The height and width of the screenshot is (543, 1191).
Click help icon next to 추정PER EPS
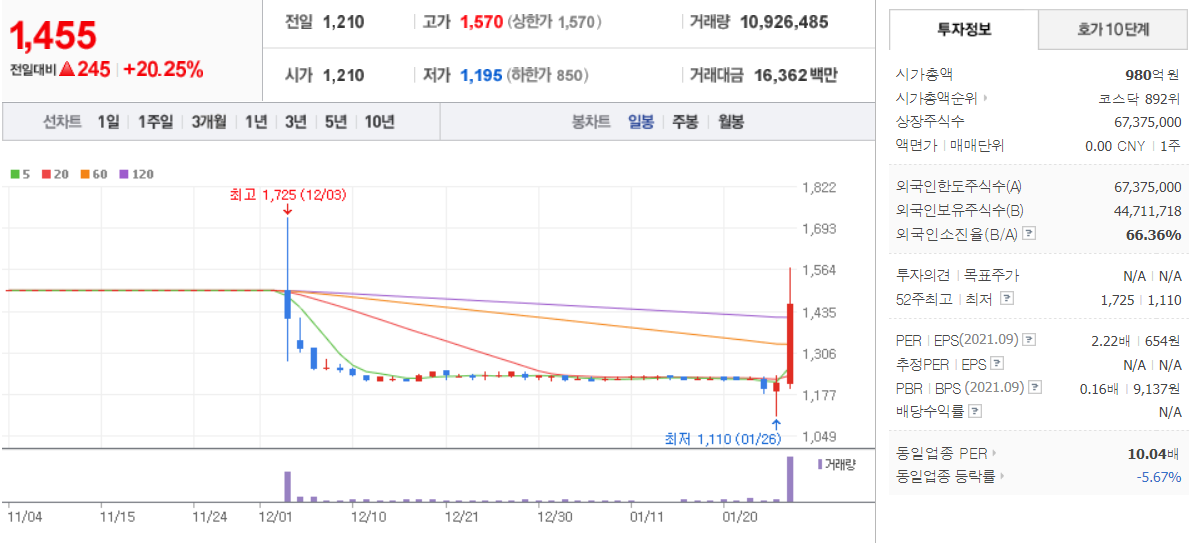pos(997,363)
